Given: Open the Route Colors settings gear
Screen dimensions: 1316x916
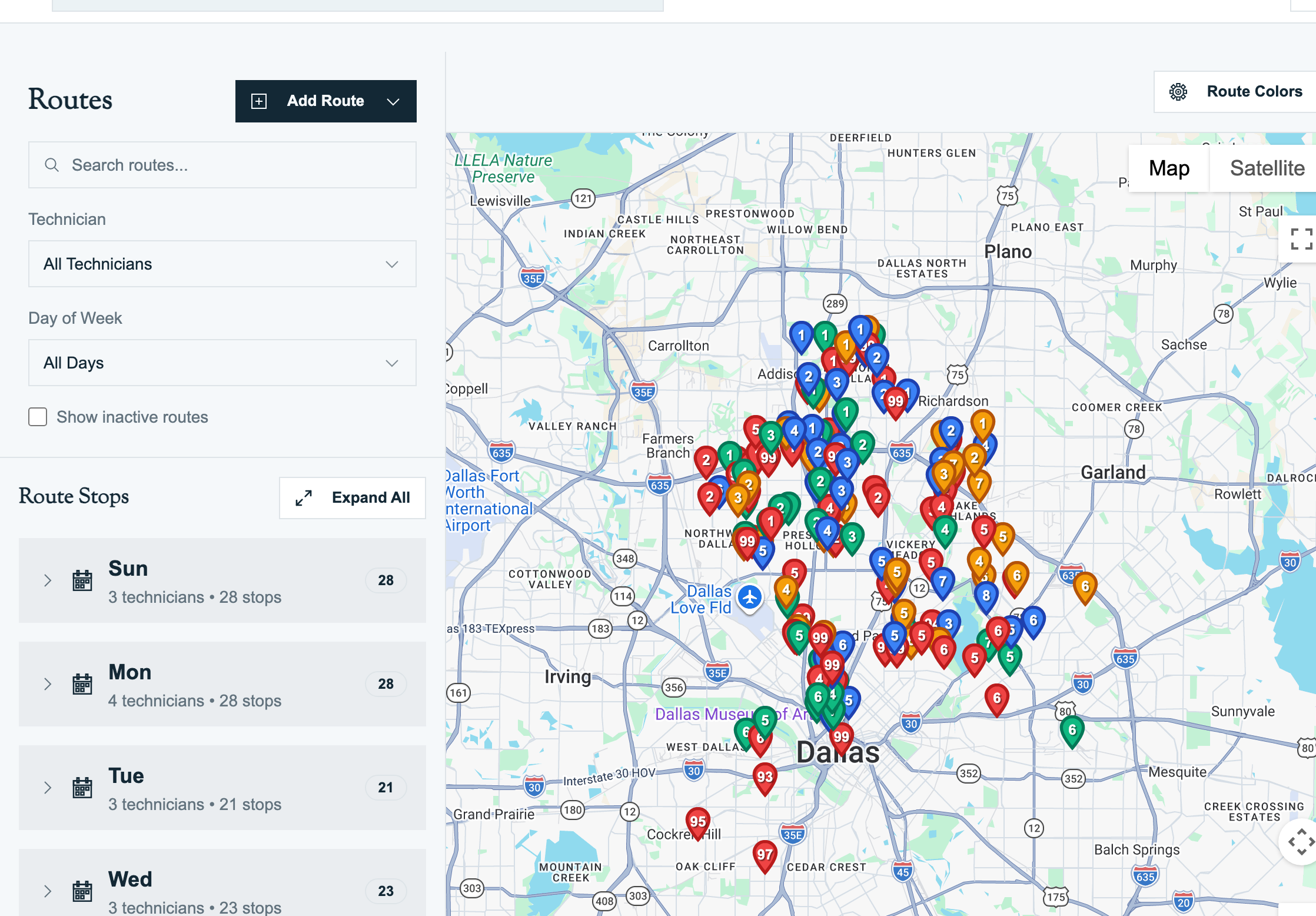Looking at the screenshot, I should coord(1178,92).
